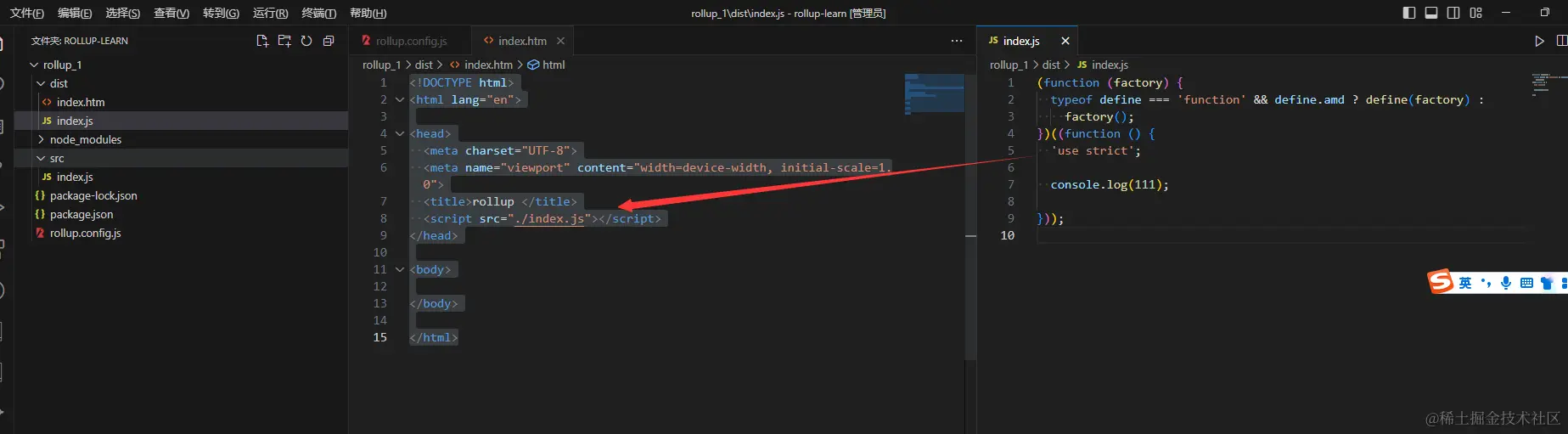This screenshot has height=434, width=1568.
Task: Fold the html tag on line 2
Action: tap(400, 99)
